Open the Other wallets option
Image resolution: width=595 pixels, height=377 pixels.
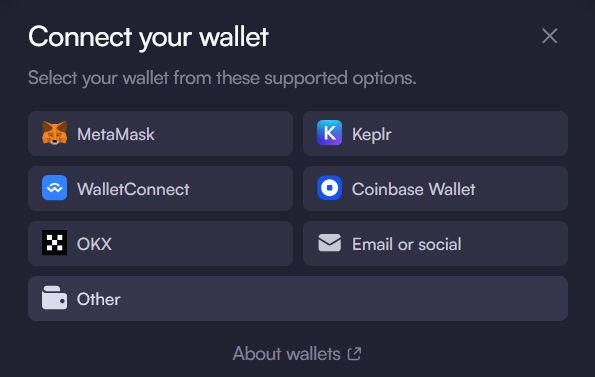click(x=298, y=298)
